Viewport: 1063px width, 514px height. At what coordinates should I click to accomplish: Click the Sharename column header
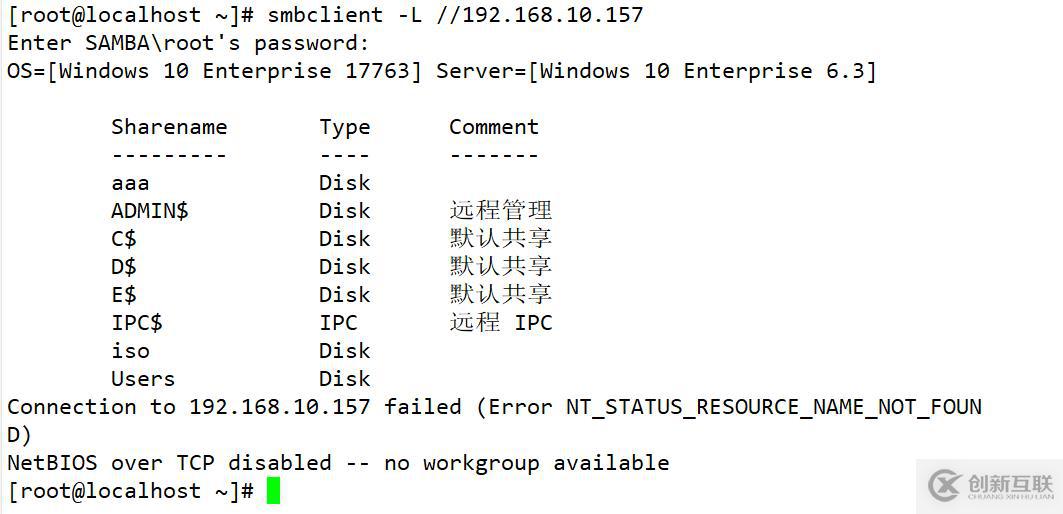[169, 127]
